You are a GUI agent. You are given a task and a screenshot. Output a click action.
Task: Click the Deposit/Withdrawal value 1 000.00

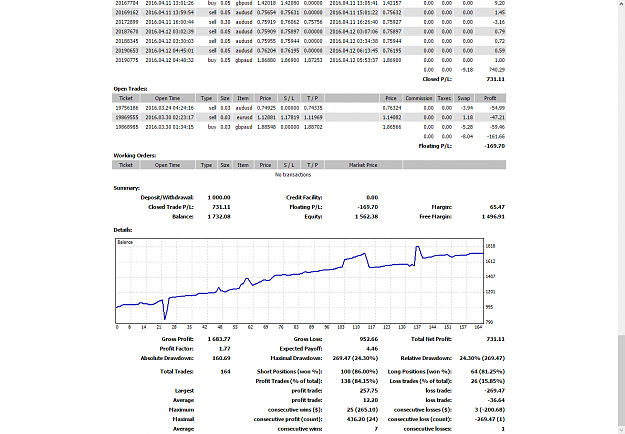click(219, 198)
